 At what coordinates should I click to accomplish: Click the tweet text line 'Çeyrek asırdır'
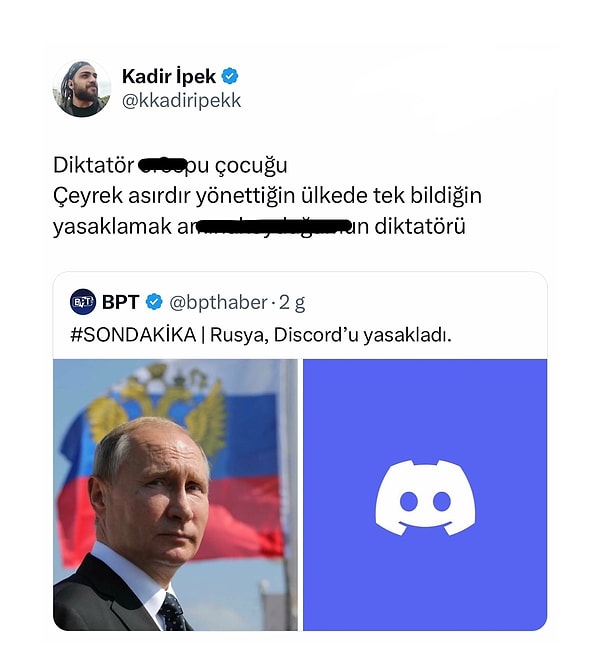click(267, 196)
